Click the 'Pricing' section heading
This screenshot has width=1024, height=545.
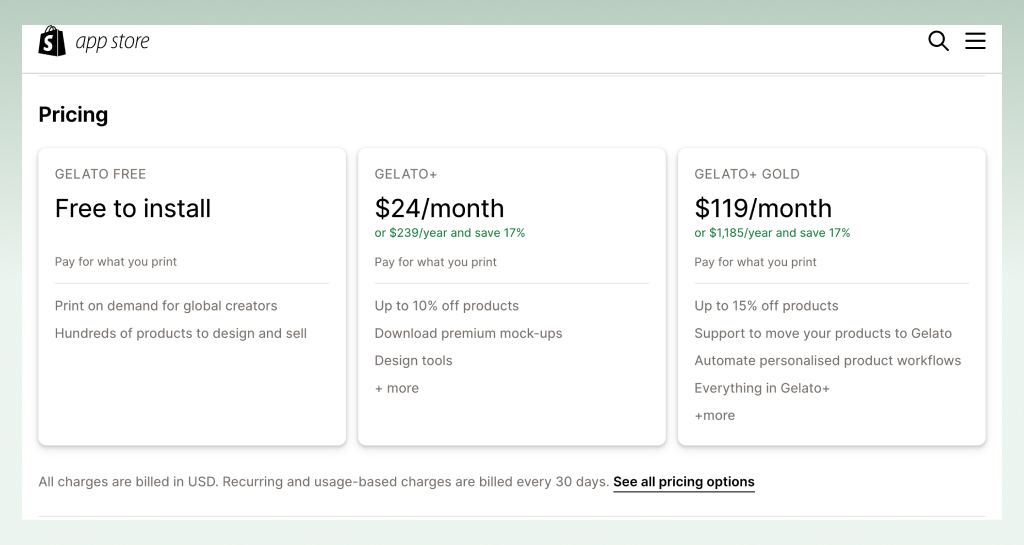point(73,114)
